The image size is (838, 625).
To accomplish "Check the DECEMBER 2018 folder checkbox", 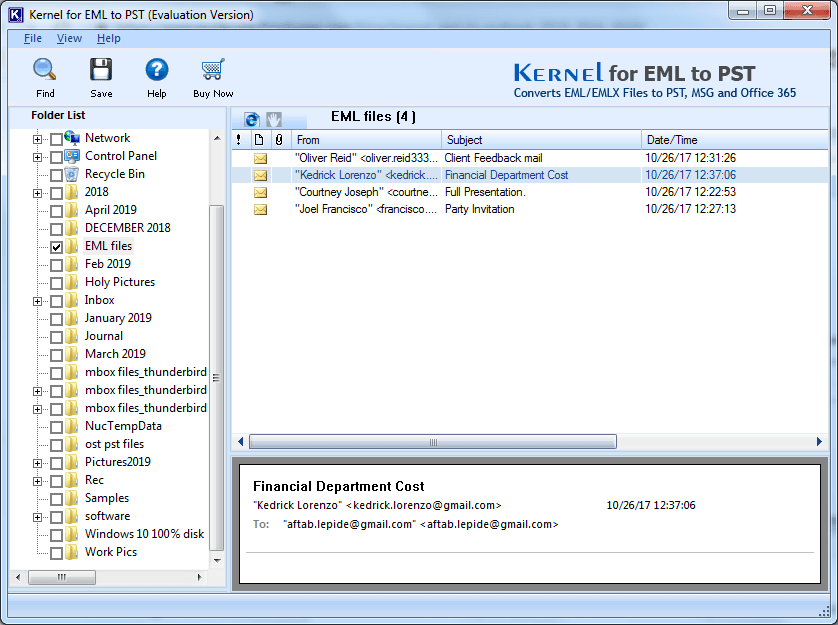I will 56,229.
